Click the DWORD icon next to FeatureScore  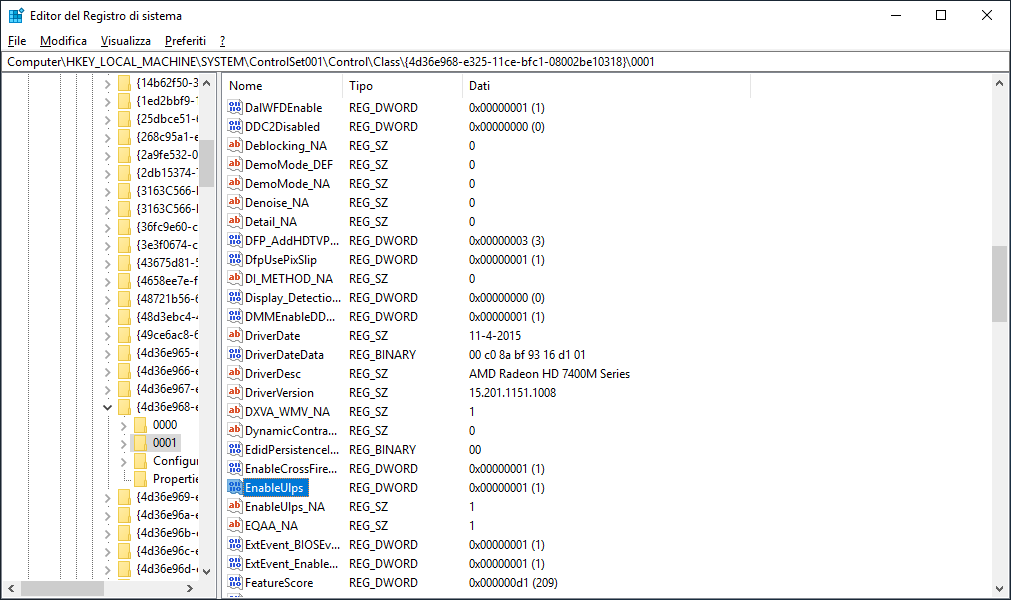point(234,582)
